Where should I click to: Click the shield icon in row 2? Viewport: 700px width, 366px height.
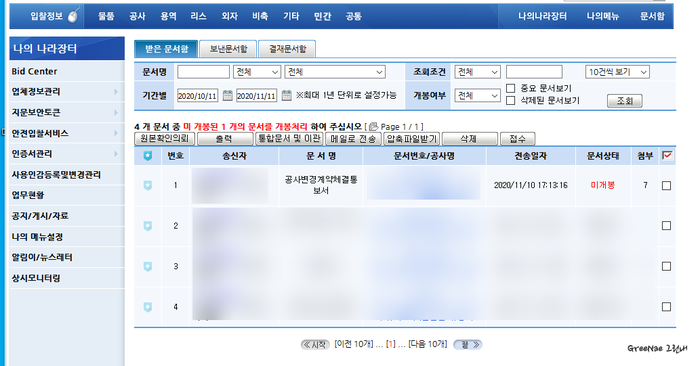pos(148,226)
